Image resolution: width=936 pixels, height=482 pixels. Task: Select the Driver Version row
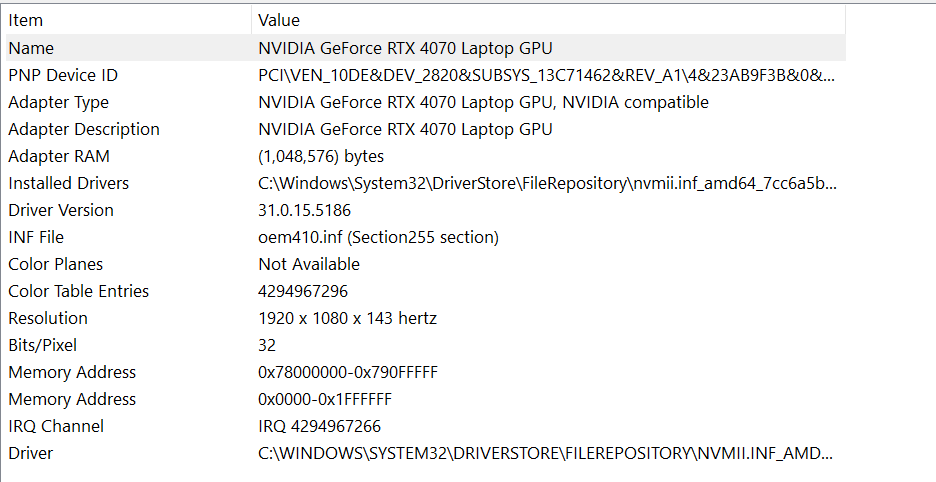click(x=426, y=210)
